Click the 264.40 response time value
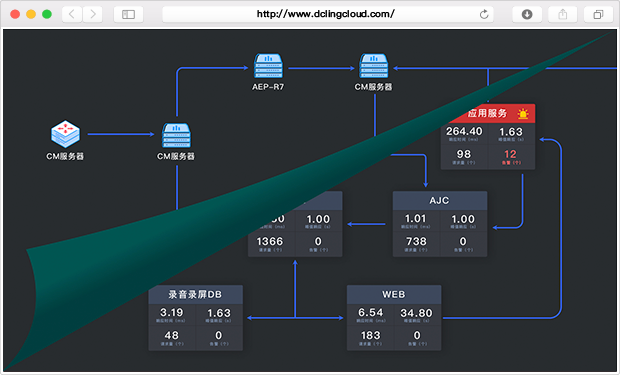The width and height of the screenshot is (620, 375). point(464,131)
